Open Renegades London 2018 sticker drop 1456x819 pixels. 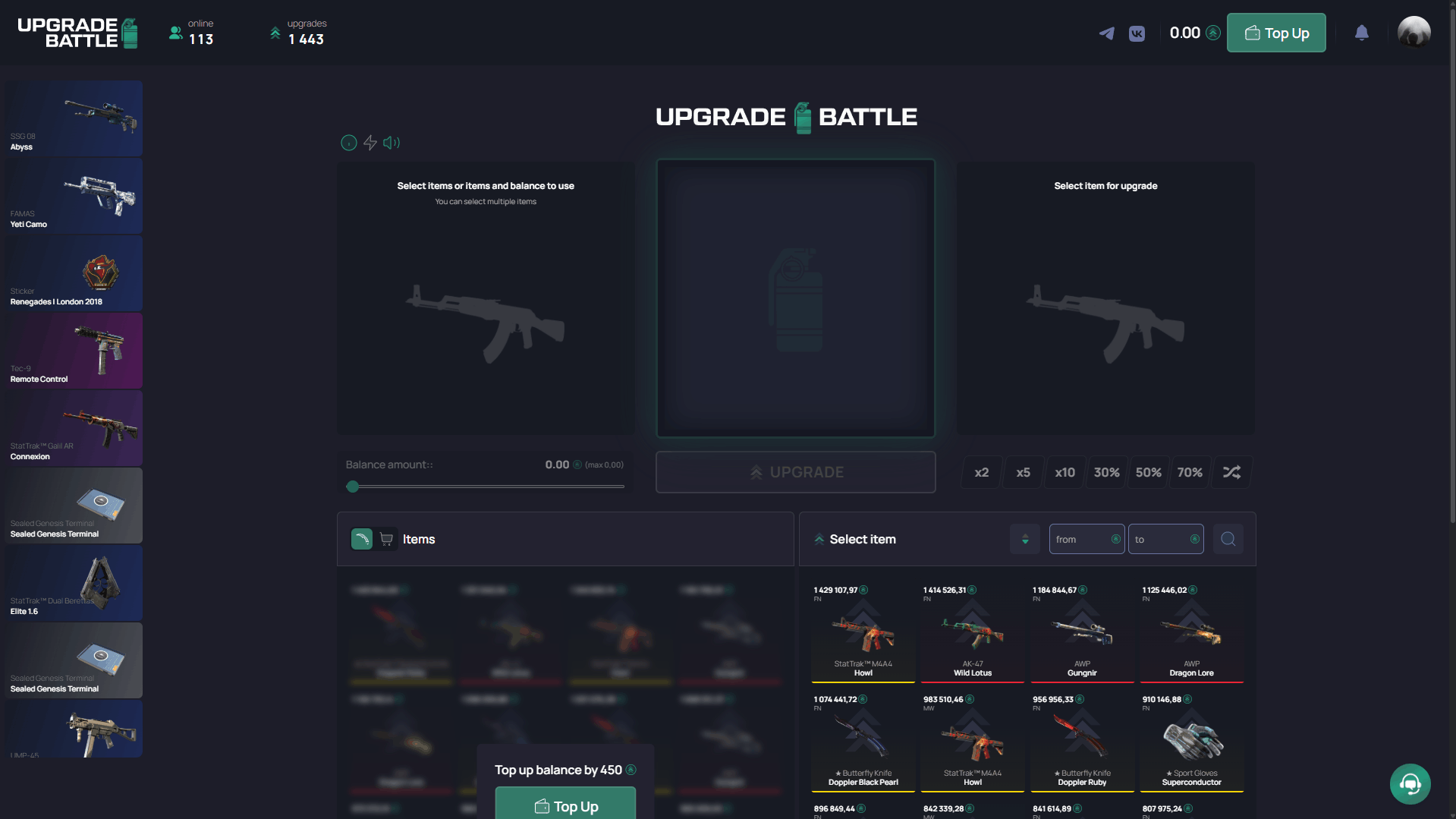tap(74, 273)
